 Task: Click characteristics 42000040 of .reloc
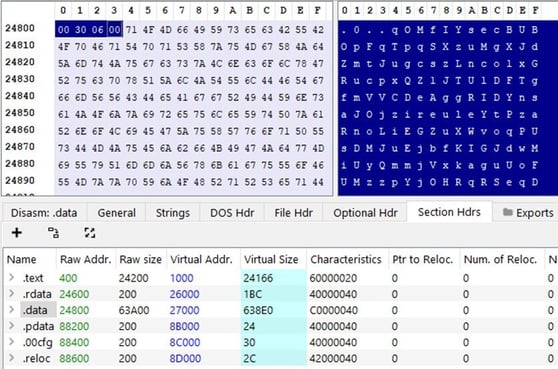(333, 358)
